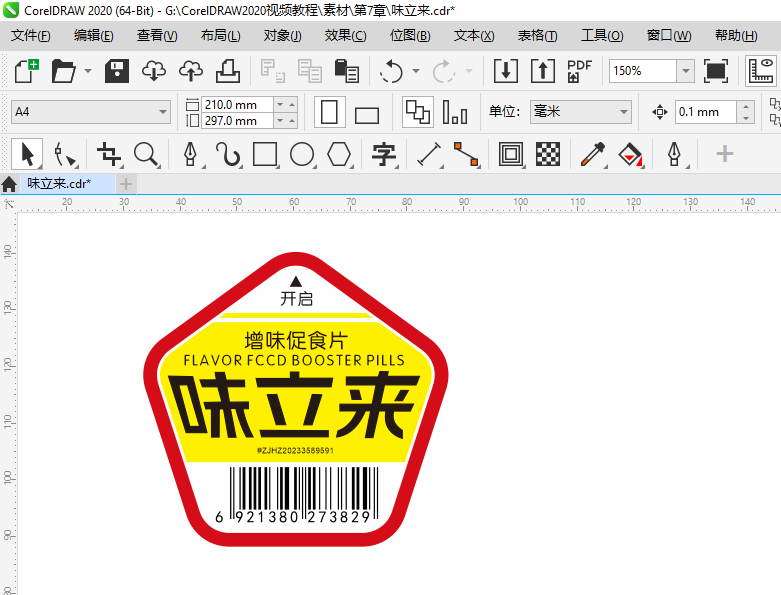The image size is (781, 595).
Task: Click the 味立来 headline text on canvas
Action: (x=293, y=405)
